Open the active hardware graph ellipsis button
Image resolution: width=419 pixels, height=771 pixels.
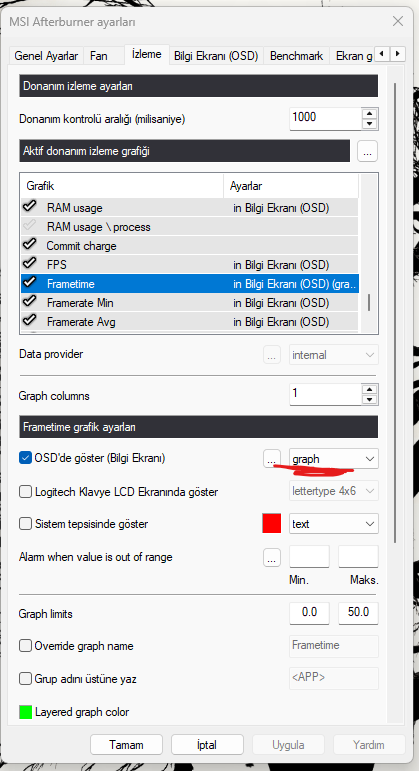367,151
